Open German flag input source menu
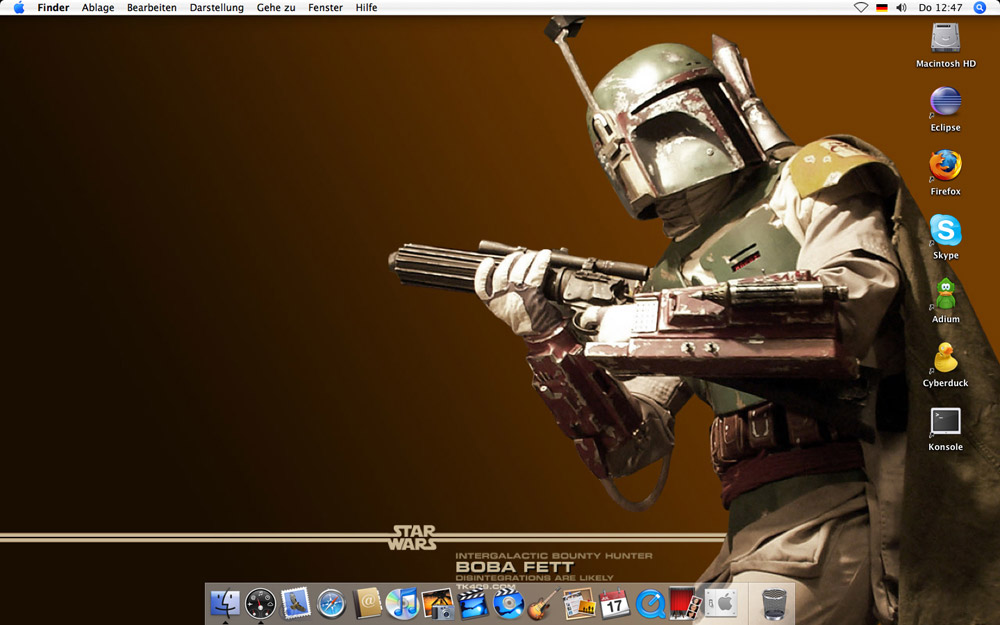1000x625 pixels. click(881, 8)
